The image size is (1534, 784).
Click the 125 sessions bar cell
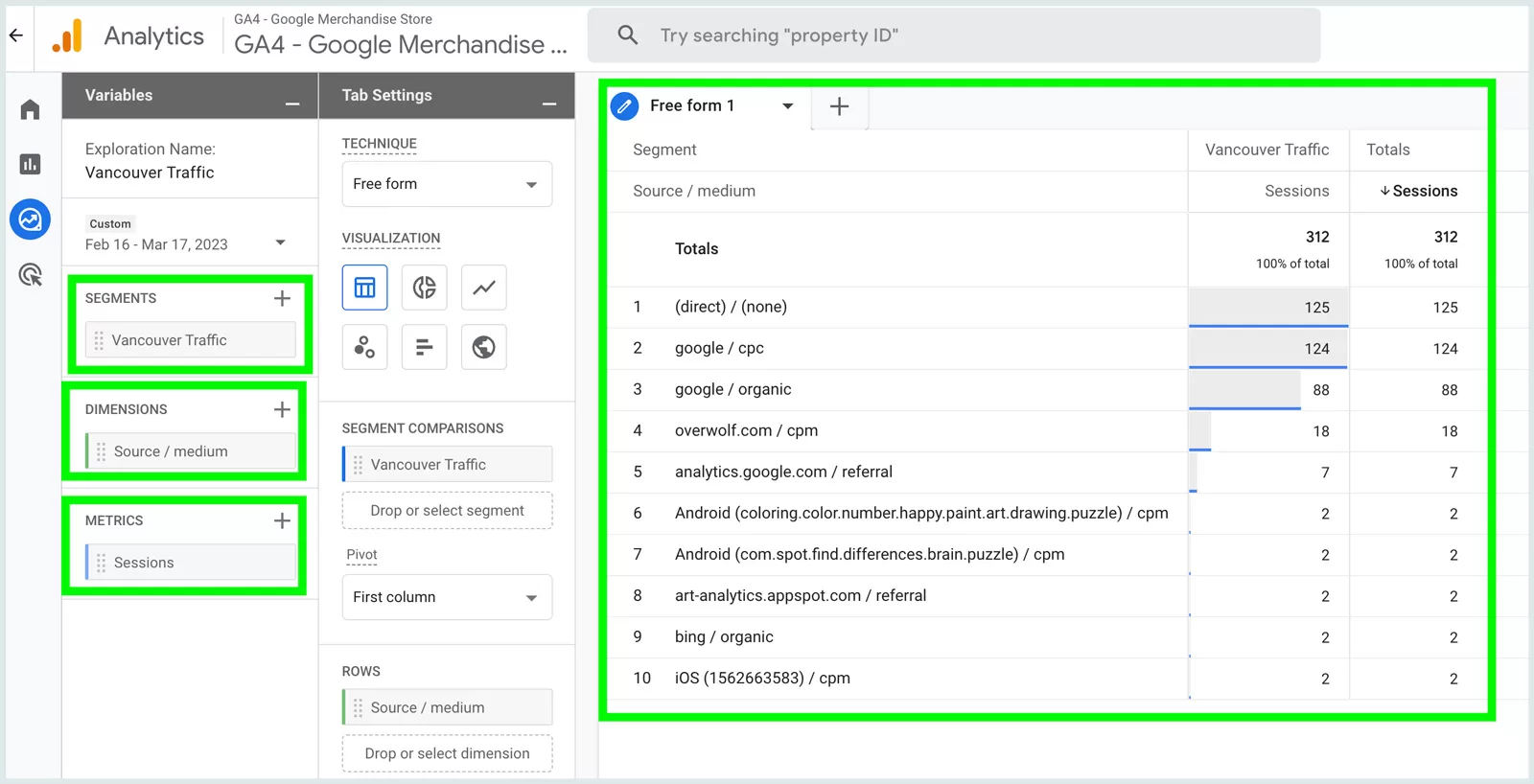pos(1268,308)
